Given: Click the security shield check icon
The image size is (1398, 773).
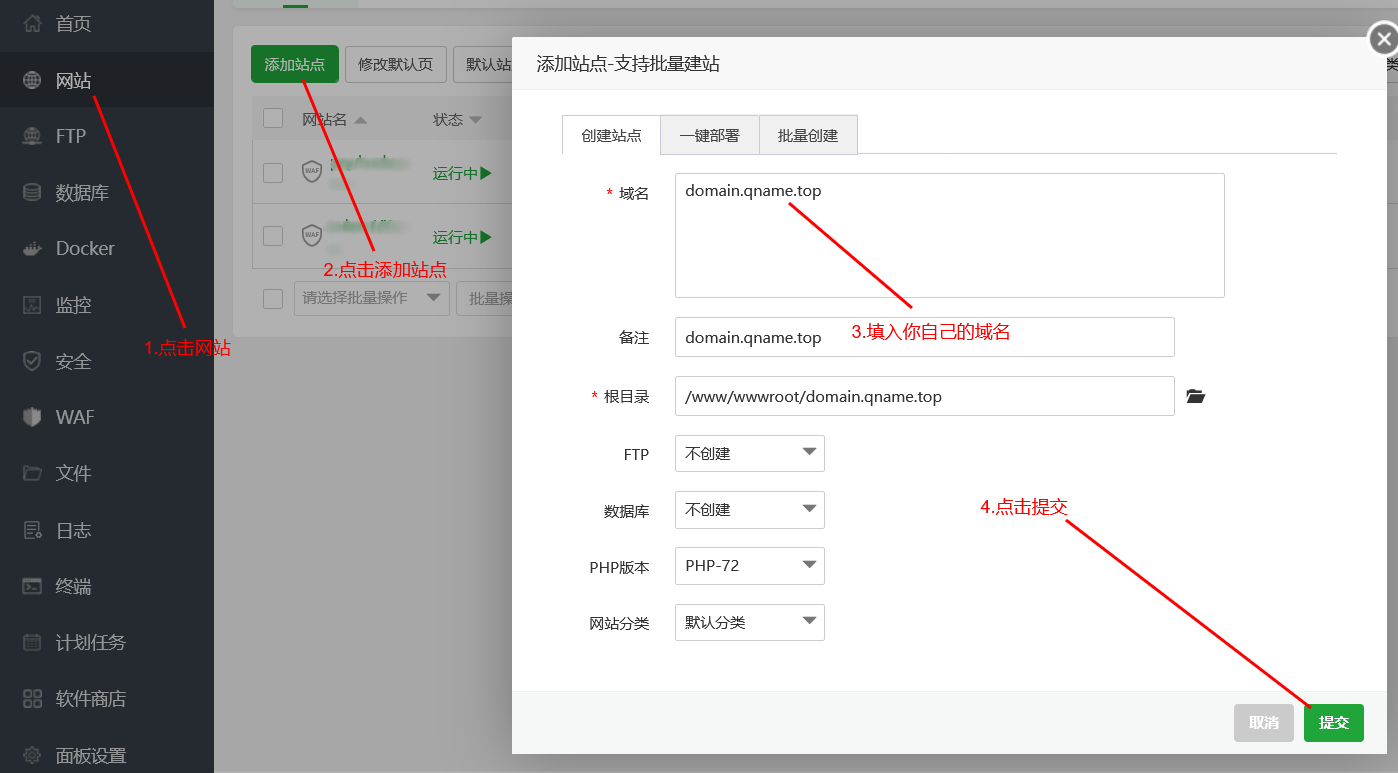Looking at the screenshot, I should pos(32,361).
